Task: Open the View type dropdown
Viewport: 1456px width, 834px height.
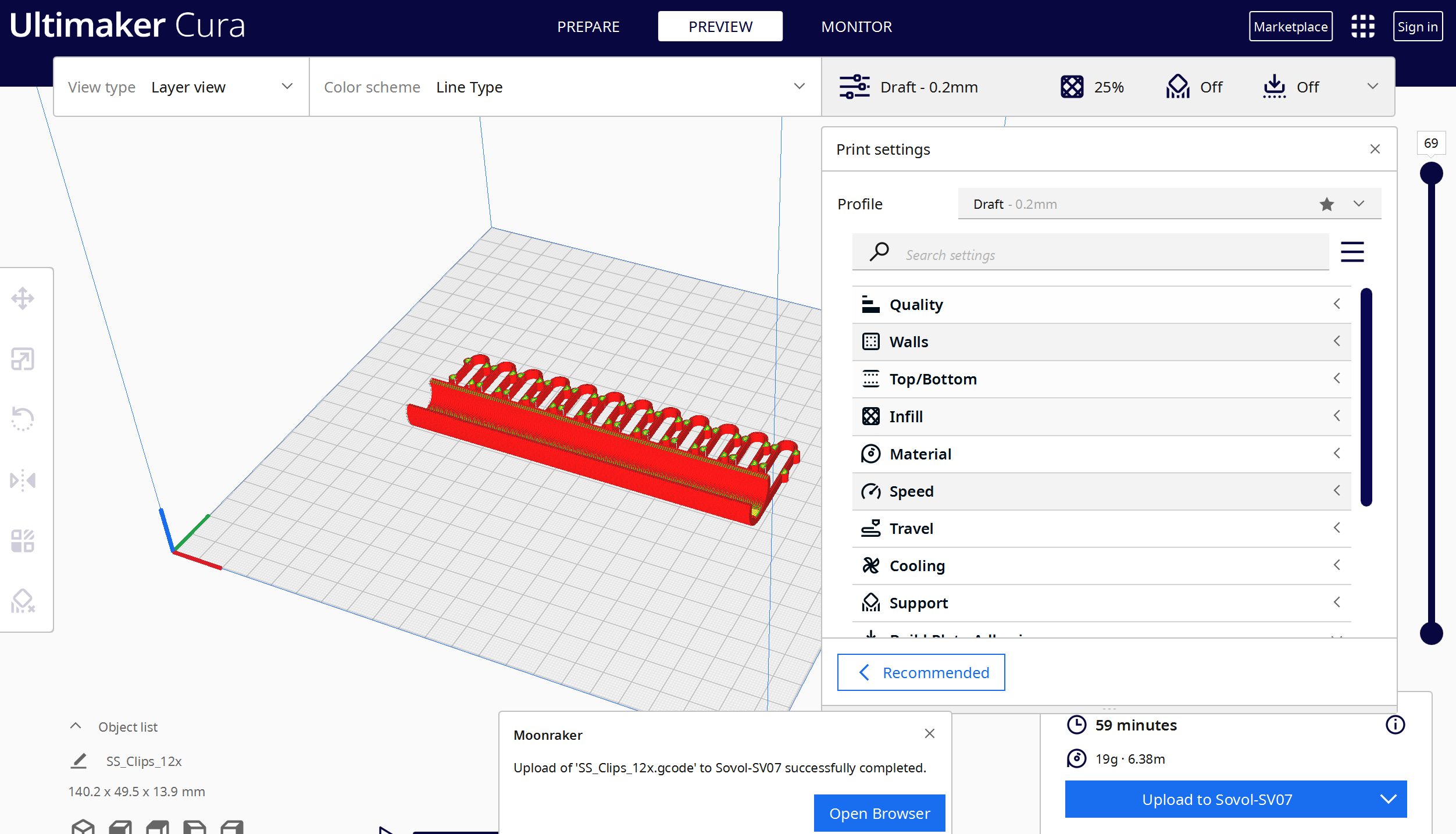Action: click(x=181, y=87)
